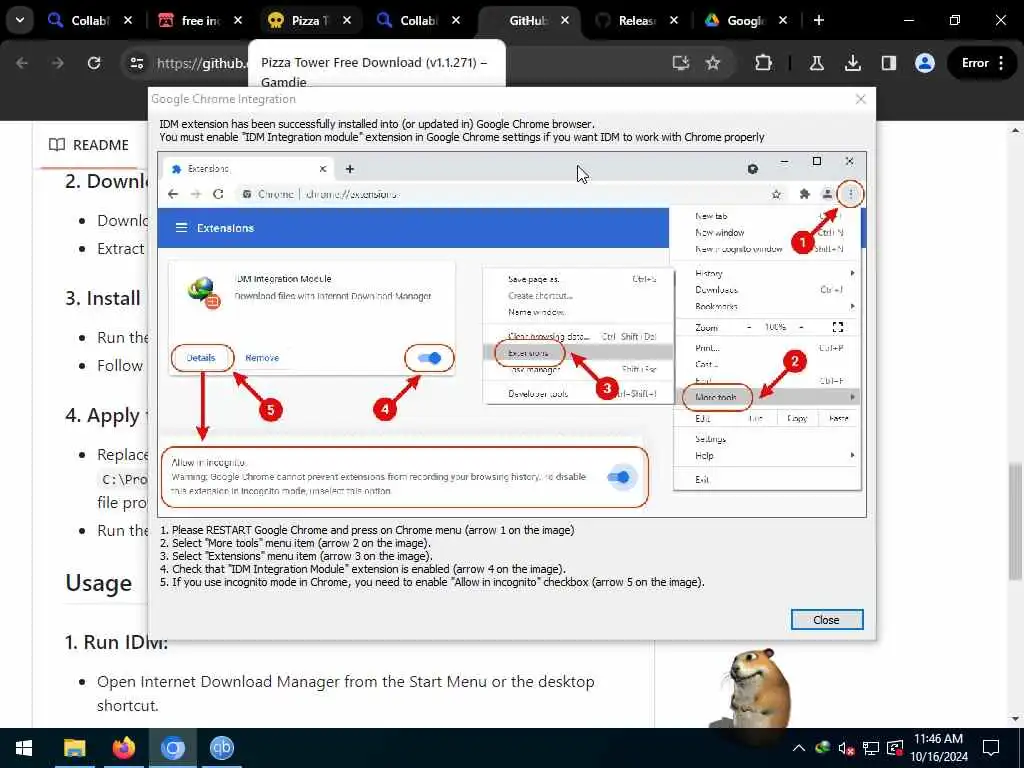
Task: Click the IDM globe tray icon
Action: (823, 748)
